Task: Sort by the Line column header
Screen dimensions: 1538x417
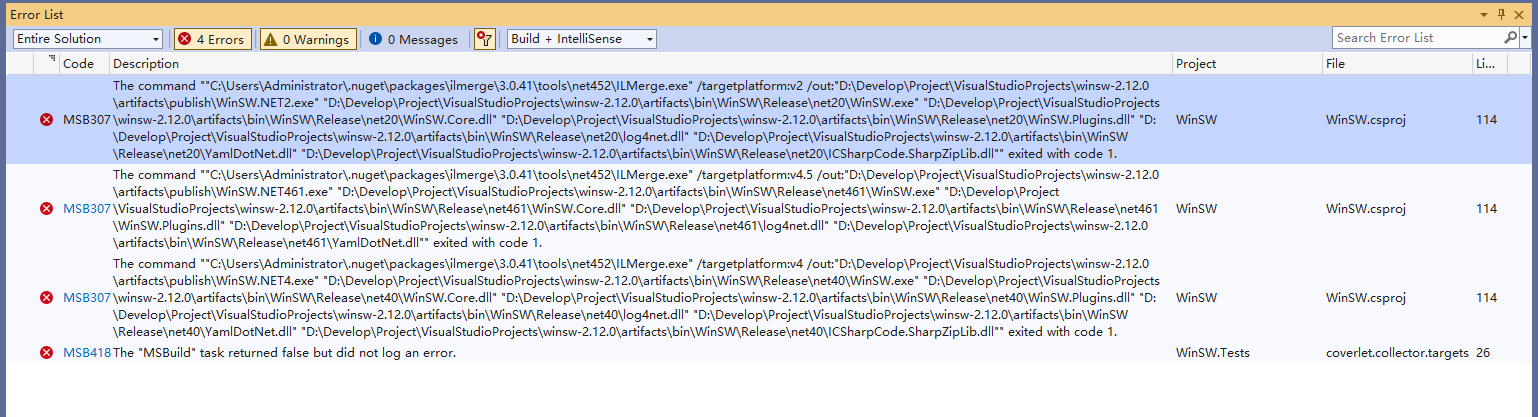Action: tap(1489, 63)
